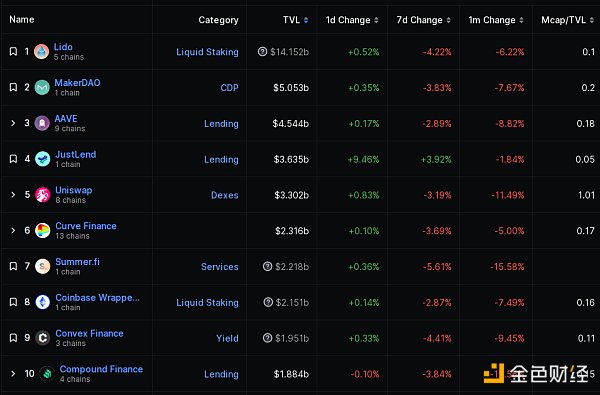Screen dimensions: 600x395
Task: Expand the Uniswap row chevron
Action: coord(13,194)
